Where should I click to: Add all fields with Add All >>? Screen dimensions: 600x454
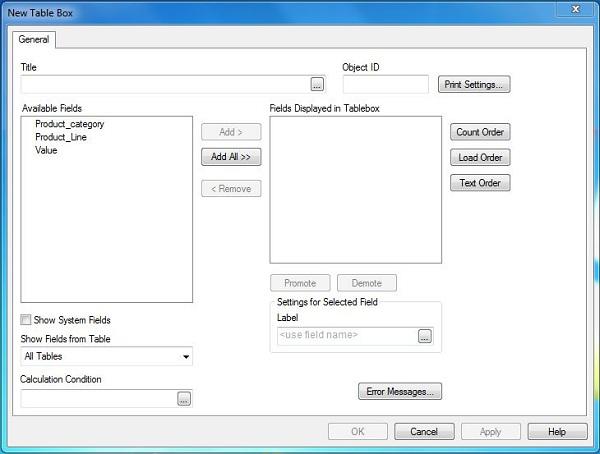tap(231, 157)
